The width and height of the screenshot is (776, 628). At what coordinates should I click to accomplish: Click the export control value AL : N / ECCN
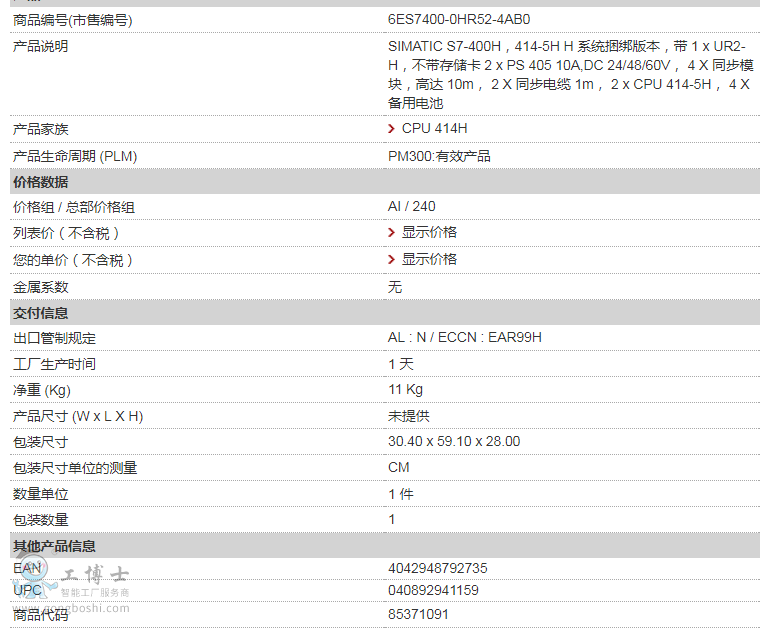click(x=464, y=338)
